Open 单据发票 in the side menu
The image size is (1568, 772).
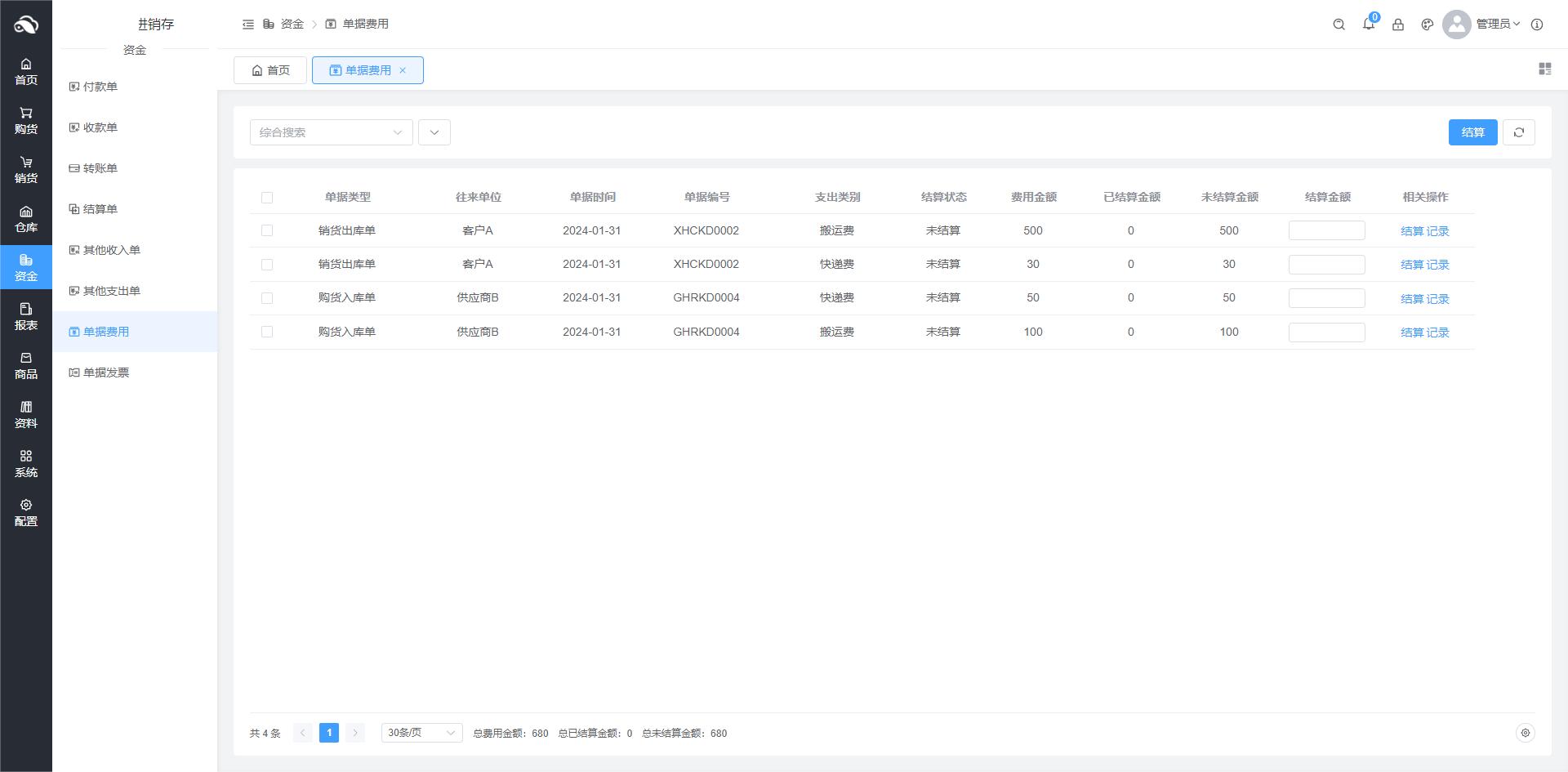[x=106, y=373]
